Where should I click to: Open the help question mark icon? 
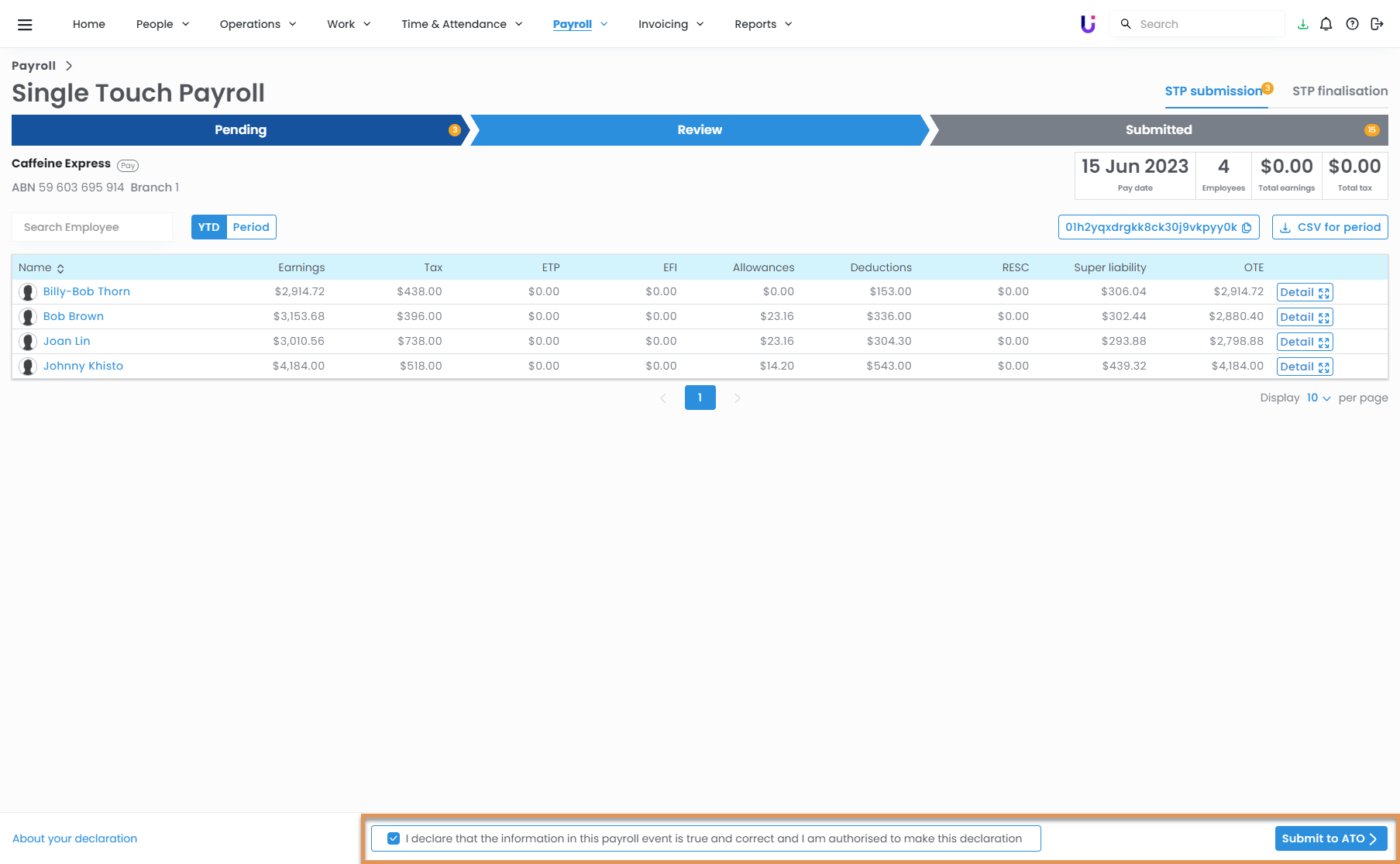[x=1352, y=24]
